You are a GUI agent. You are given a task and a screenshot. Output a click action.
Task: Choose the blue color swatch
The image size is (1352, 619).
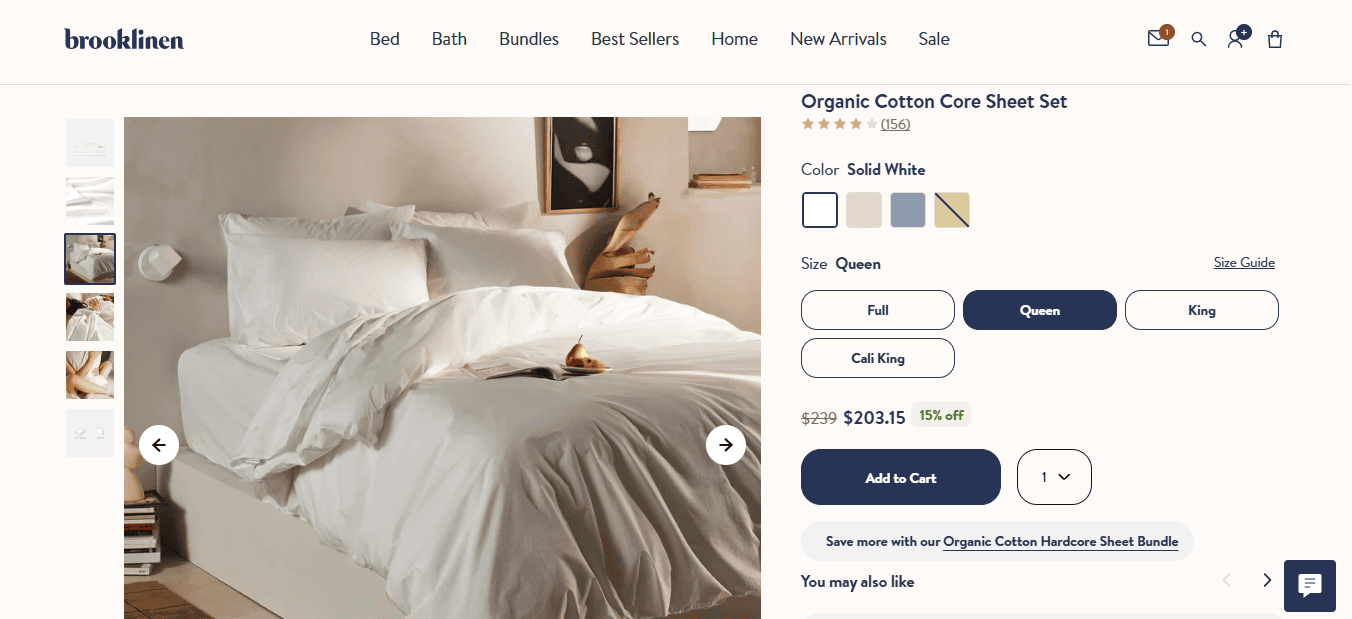(908, 210)
